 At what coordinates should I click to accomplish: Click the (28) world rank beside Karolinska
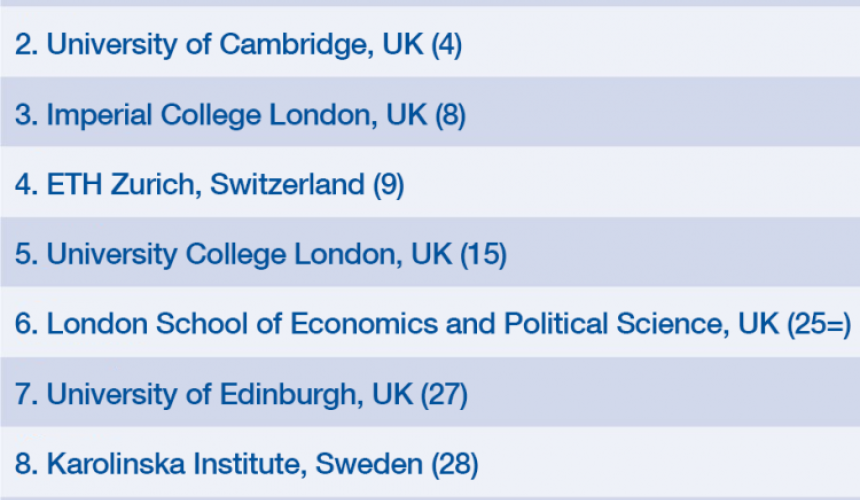tap(455, 464)
